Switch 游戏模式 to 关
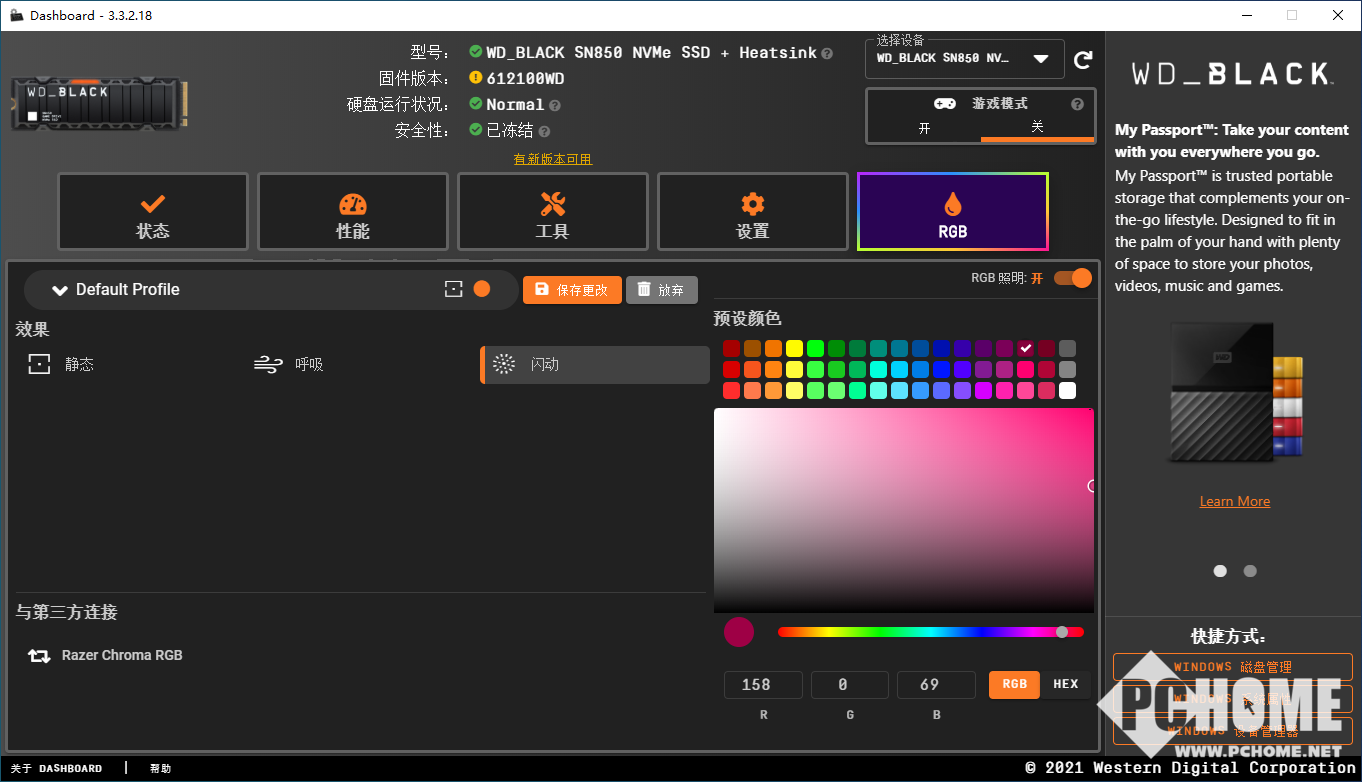Image resolution: width=1362 pixels, height=782 pixels. pyautogui.click(x=1037, y=128)
